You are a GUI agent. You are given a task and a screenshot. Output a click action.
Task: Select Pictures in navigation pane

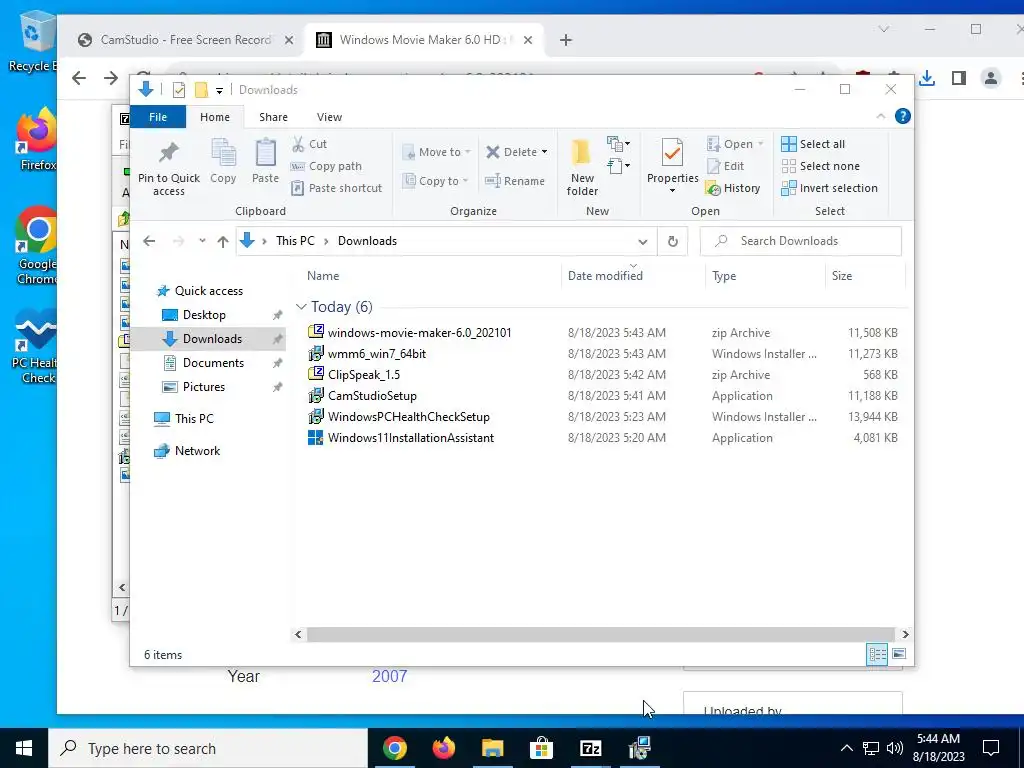pyautogui.click(x=203, y=387)
